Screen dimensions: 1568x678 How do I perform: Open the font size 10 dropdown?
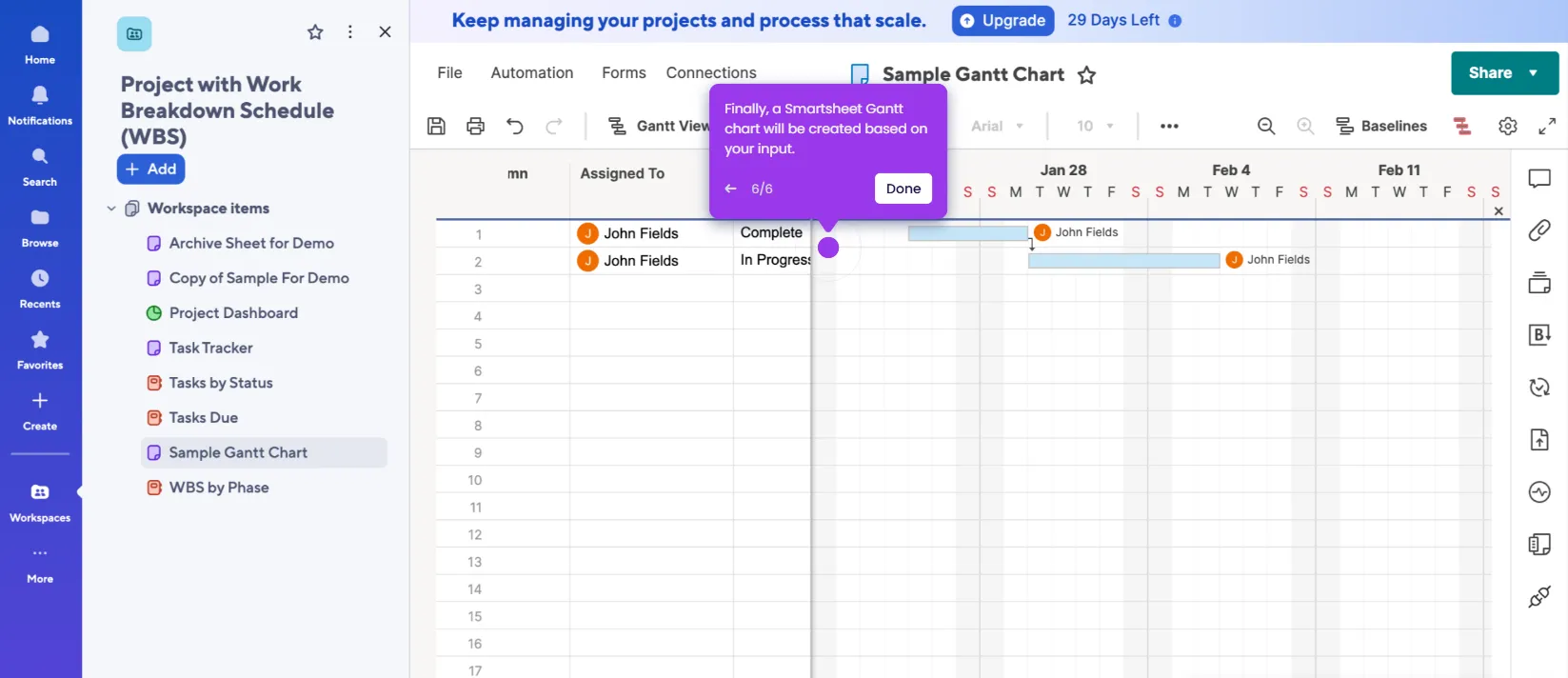coord(1095,126)
